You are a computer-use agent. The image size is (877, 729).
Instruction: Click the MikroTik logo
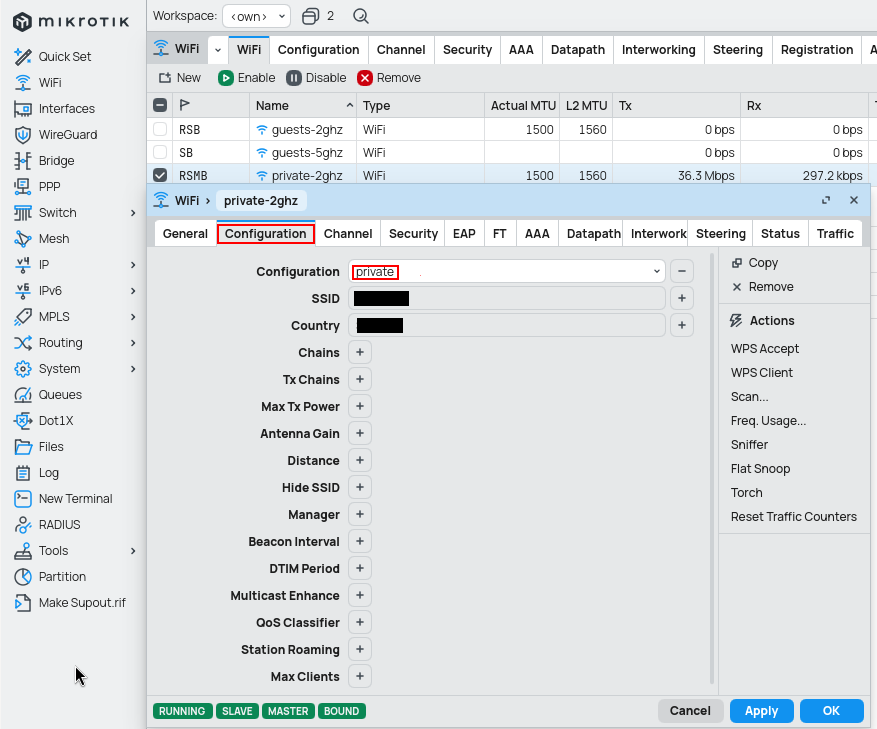click(x=71, y=22)
